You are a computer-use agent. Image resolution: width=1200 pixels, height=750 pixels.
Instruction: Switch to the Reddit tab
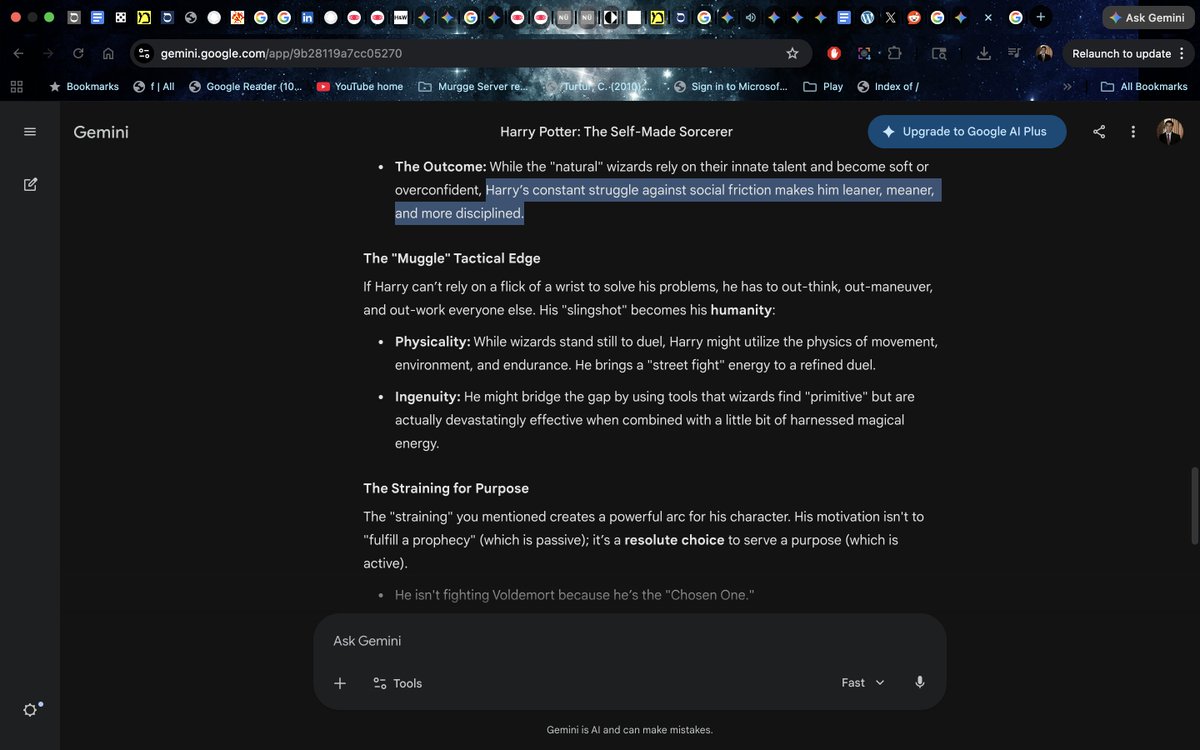pos(913,17)
